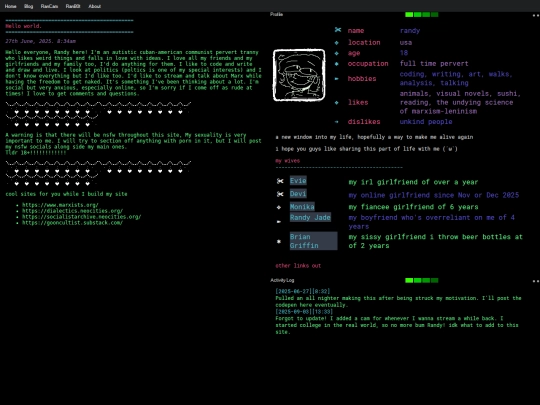The image size is (540, 405).
Task: Click the diamond icon beside occupation
Action: pyautogui.click(x=337, y=64)
